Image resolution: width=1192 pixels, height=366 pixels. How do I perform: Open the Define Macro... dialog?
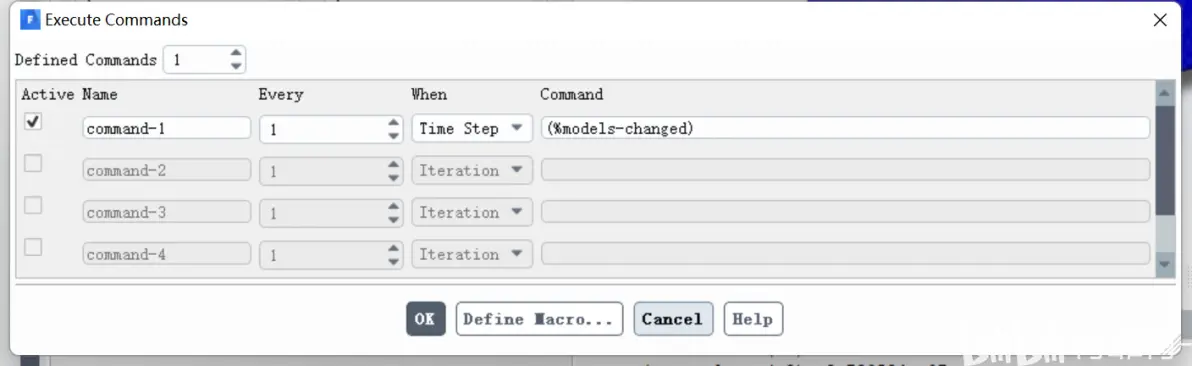(539, 319)
